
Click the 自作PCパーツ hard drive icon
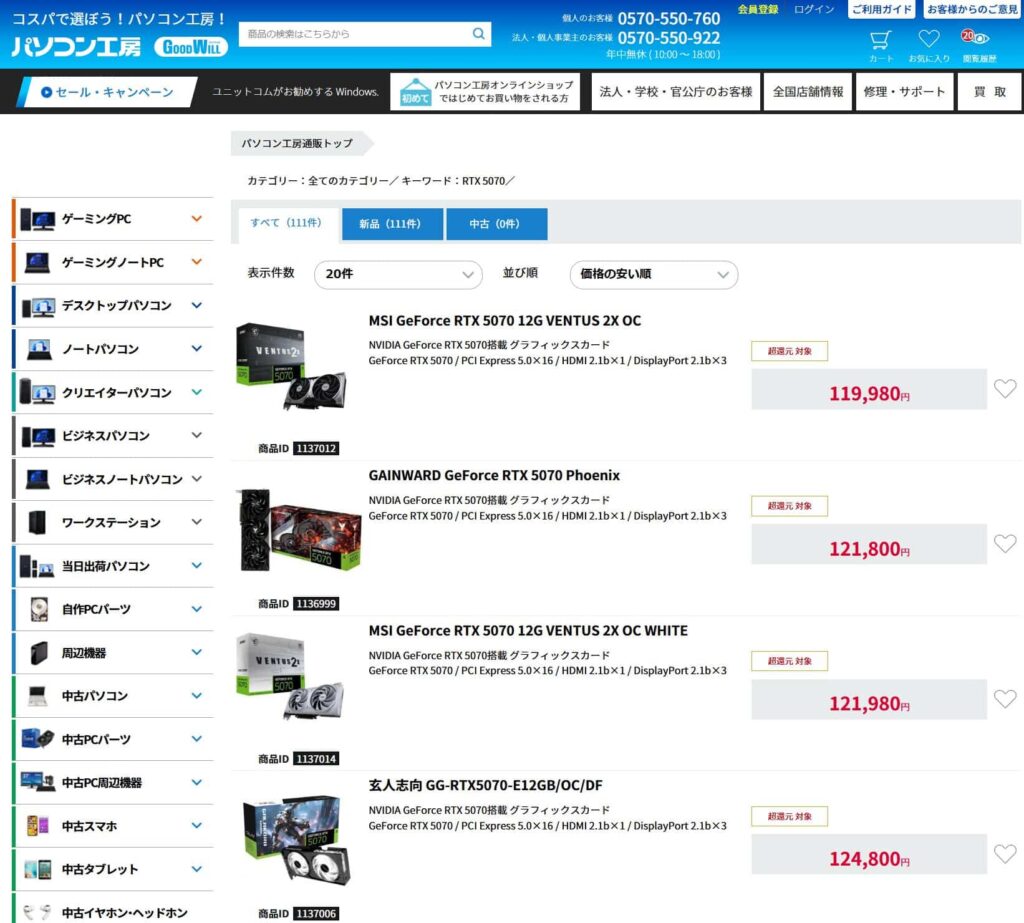39,609
